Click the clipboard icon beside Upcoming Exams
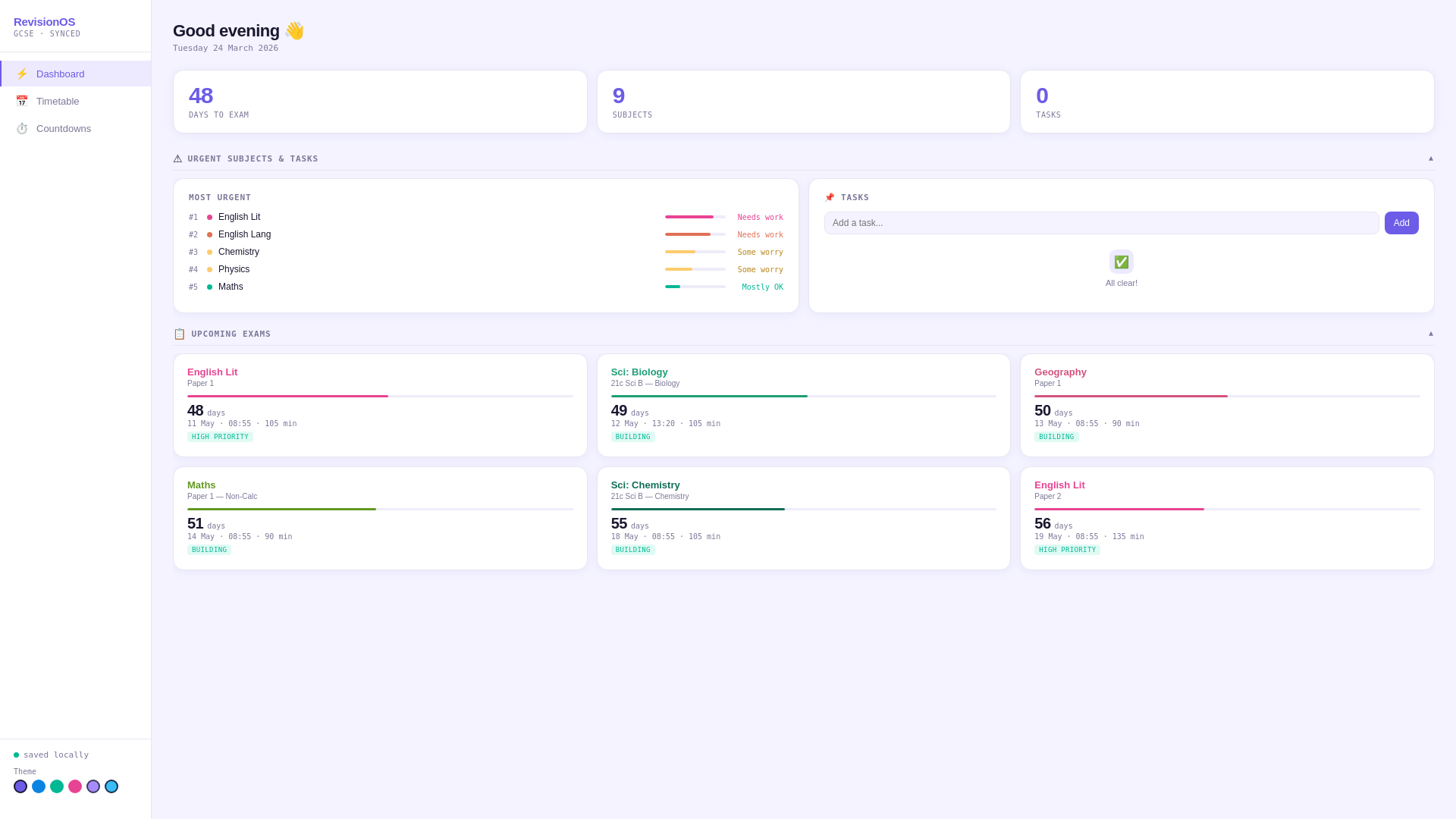Screen dimensions: 1456x819 coord(180,334)
